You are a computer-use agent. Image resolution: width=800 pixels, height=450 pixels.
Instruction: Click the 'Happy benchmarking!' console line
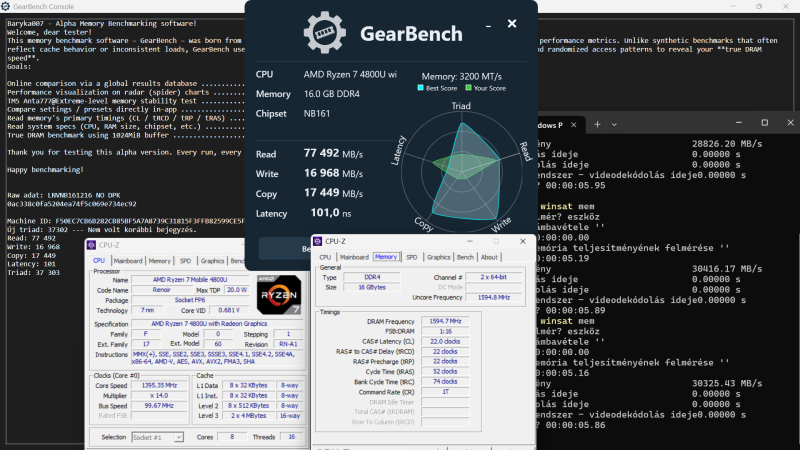(45, 169)
